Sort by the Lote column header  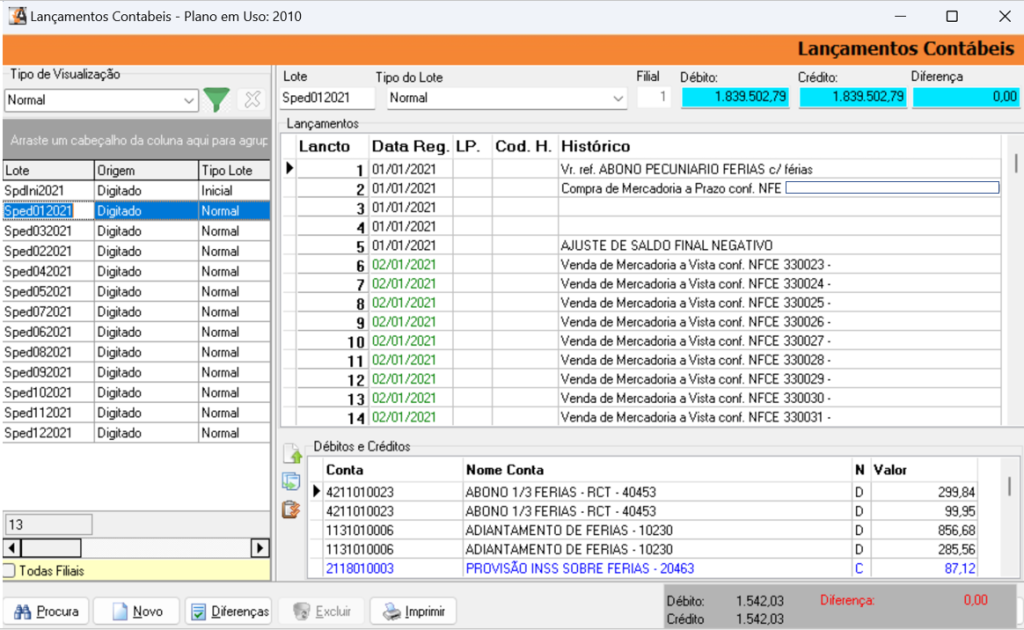[x=48, y=170]
